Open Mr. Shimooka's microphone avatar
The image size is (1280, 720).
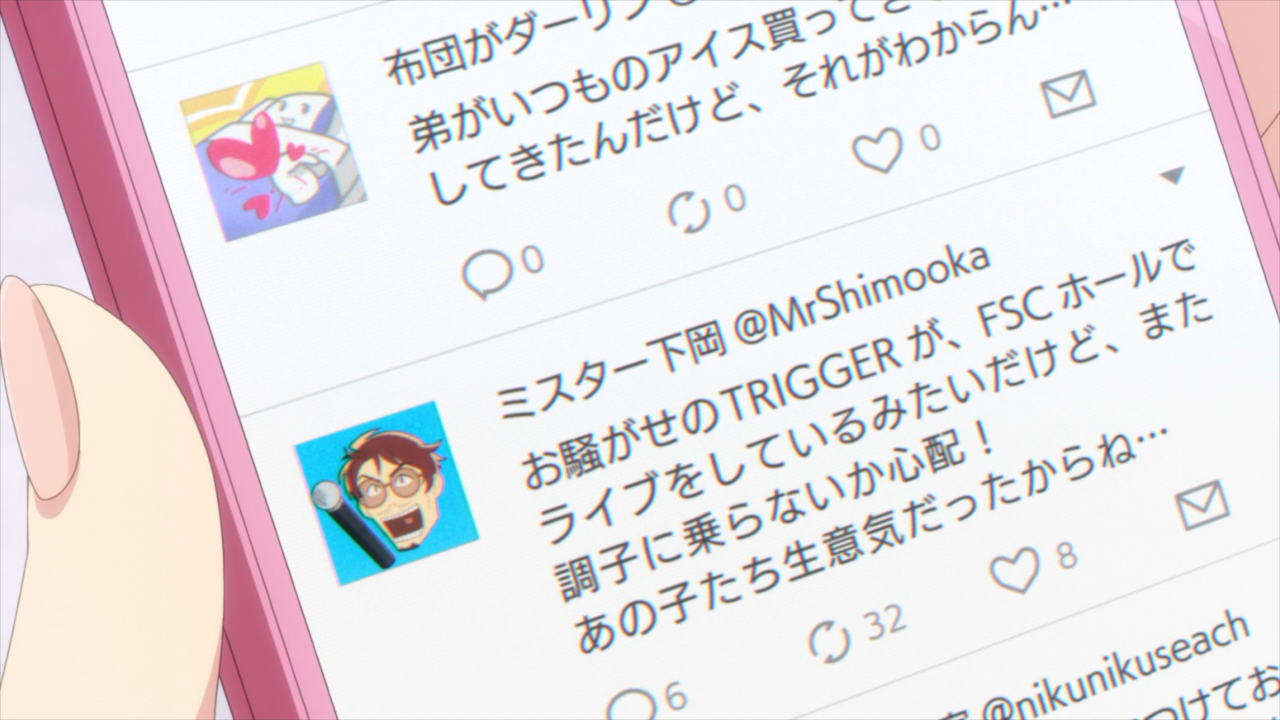[x=386, y=493]
